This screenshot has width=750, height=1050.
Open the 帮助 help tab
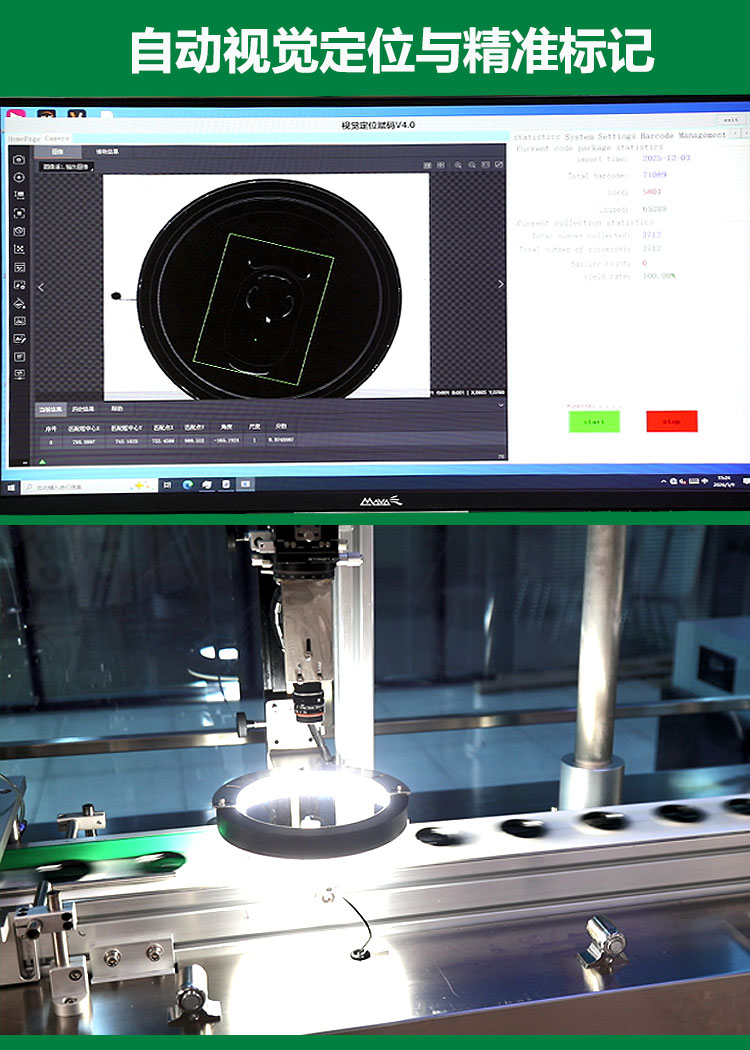tap(117, 408)
